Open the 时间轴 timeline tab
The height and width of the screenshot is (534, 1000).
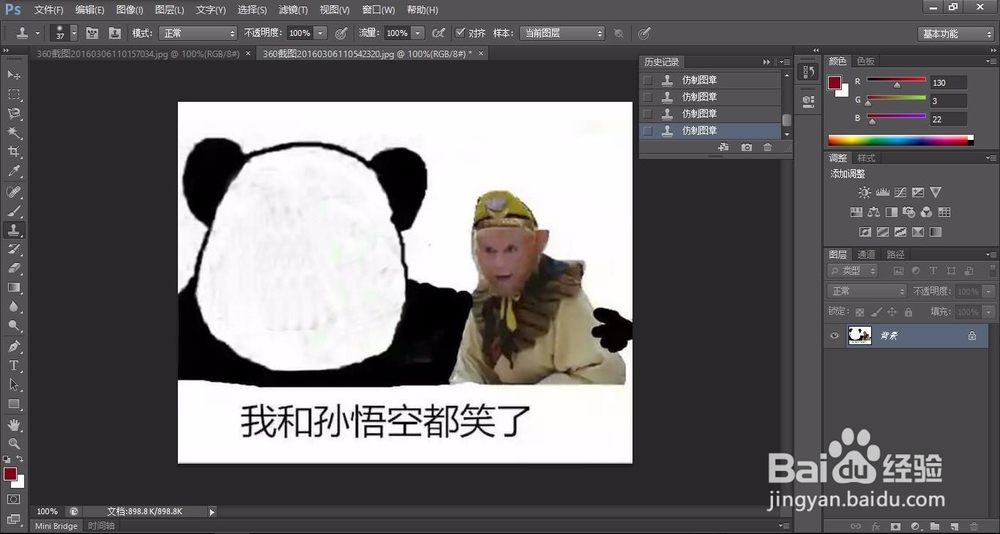[101, 526]
